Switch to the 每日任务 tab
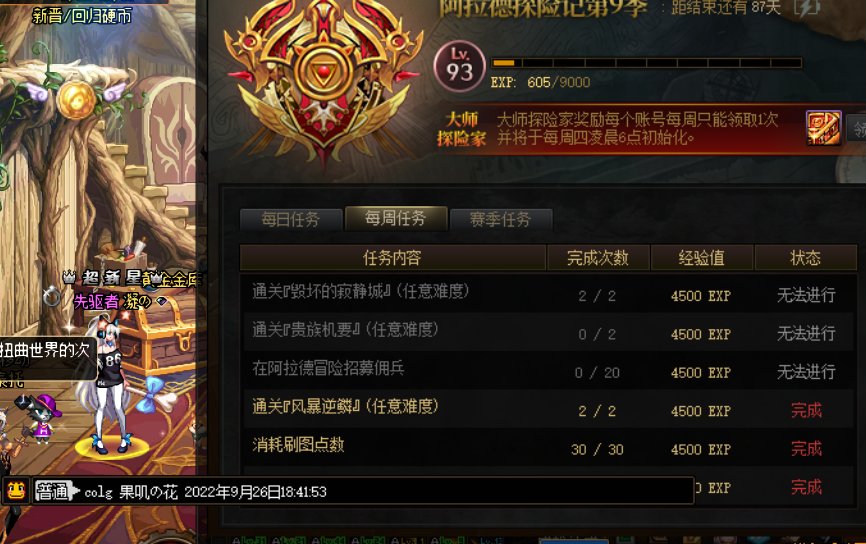The image size is (866, 544). (x=291, y=219)
